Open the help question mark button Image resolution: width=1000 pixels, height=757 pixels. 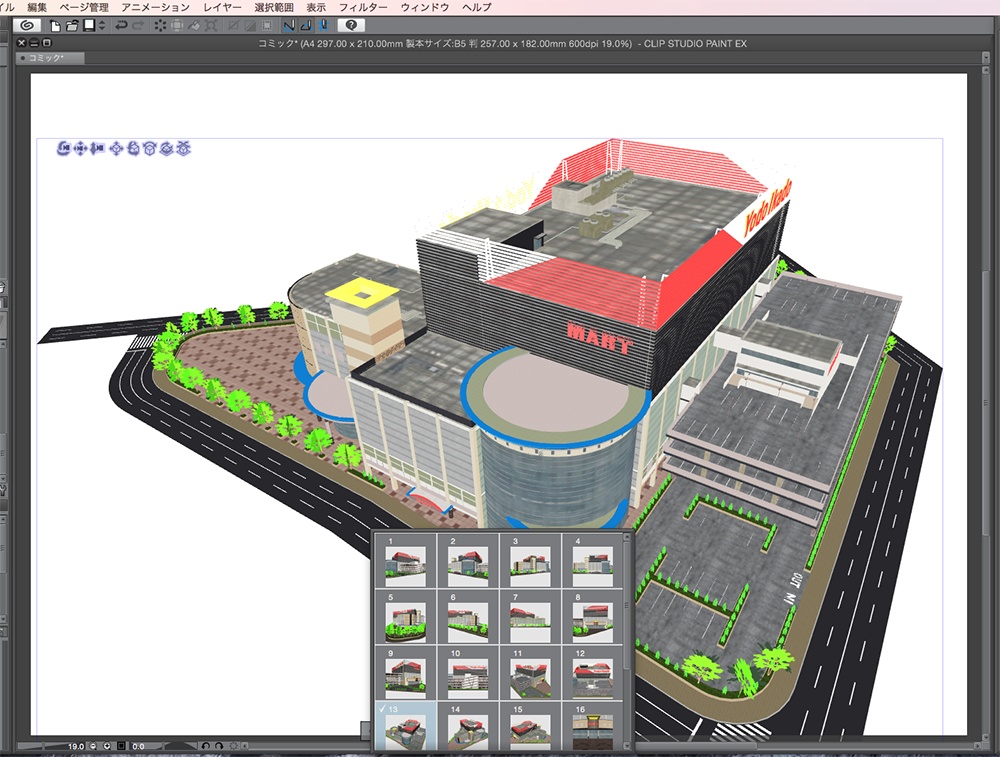pyautogui.click(x=351, y=25)
